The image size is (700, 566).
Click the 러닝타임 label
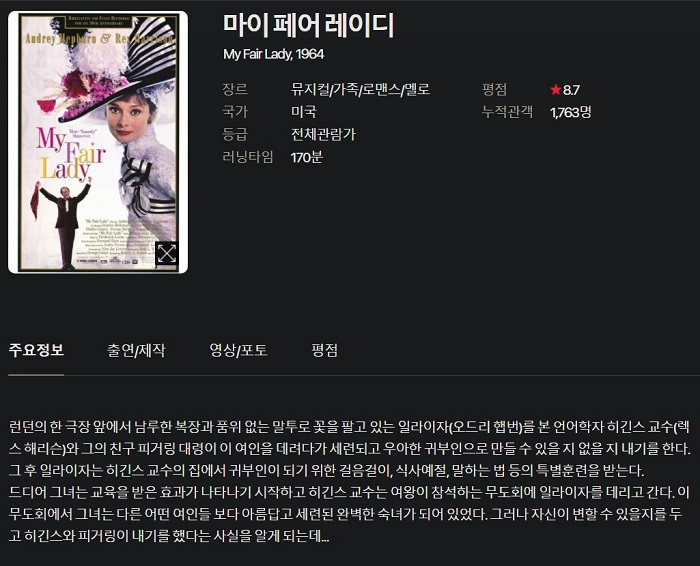[248, 157]
